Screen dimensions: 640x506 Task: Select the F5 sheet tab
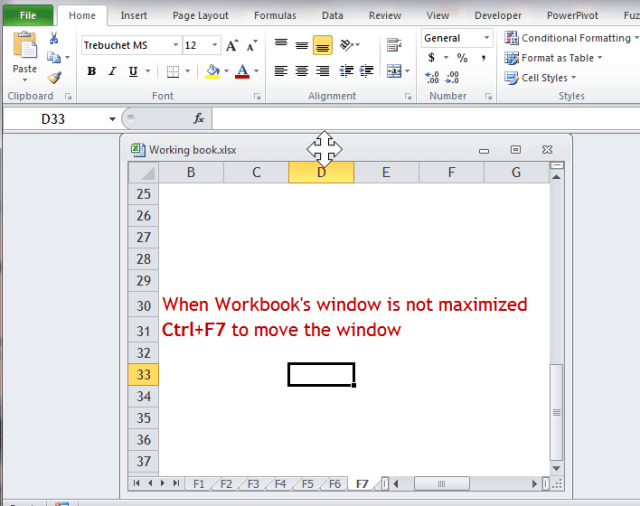point(308,484)
